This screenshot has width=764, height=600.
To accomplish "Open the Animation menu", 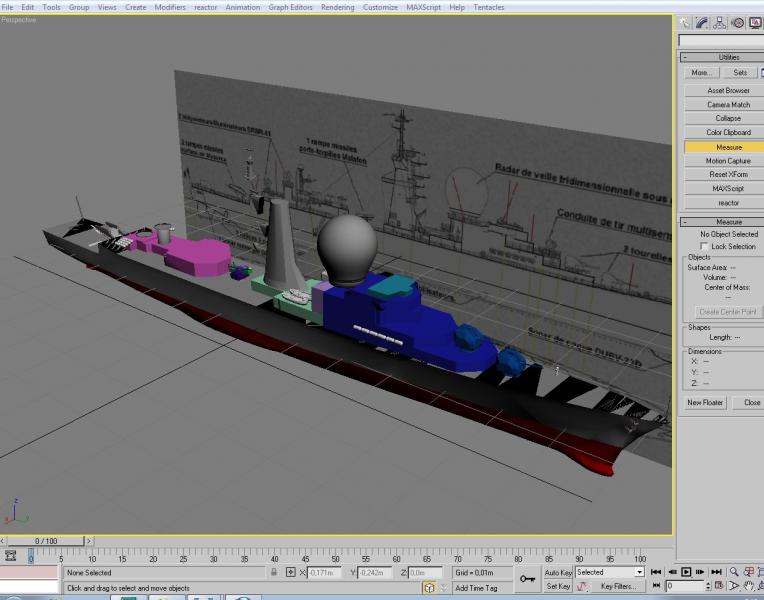I will (x=243, y=7).
